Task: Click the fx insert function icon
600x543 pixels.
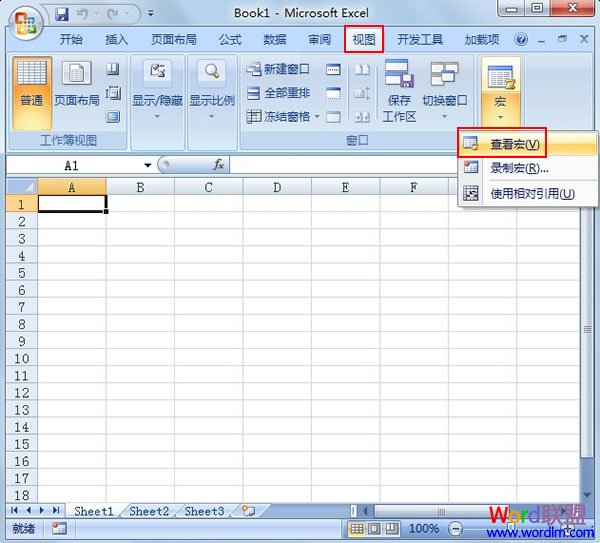Action: [x=218, y=165]
